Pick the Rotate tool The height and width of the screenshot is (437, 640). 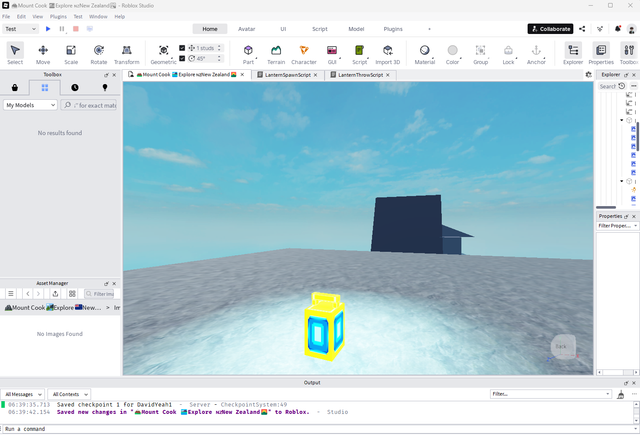point(99,53)
